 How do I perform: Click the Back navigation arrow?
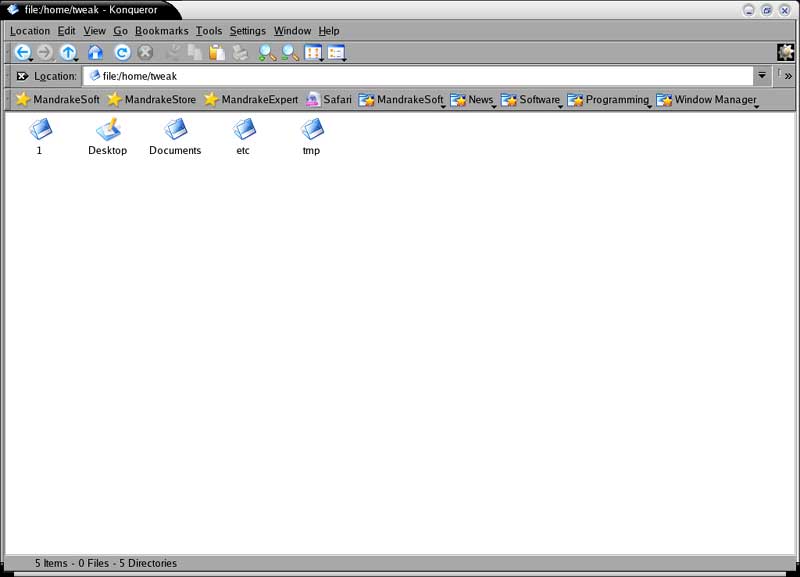click(22, 53)
